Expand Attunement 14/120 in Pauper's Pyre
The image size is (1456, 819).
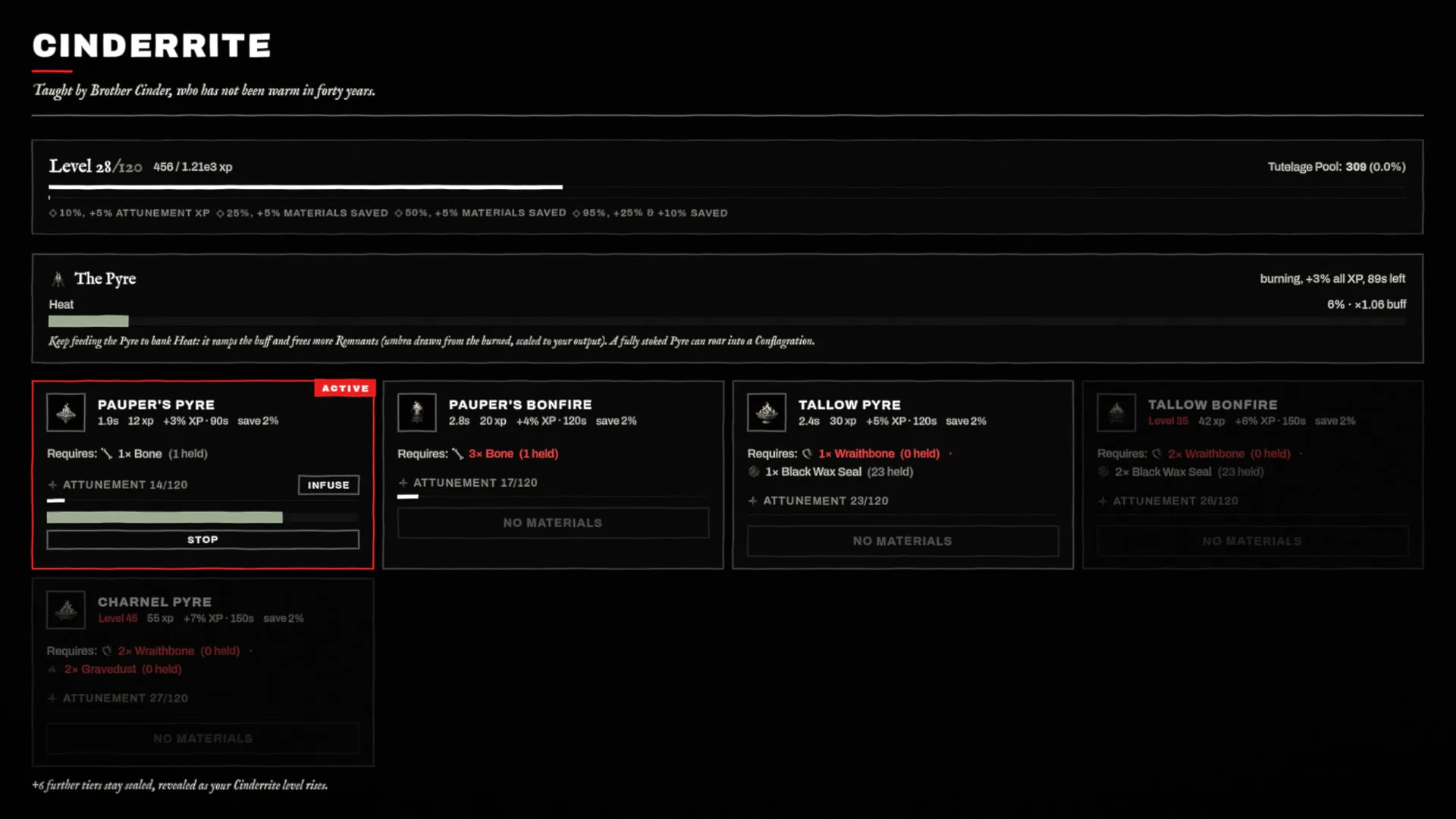[x=118, y=485]
